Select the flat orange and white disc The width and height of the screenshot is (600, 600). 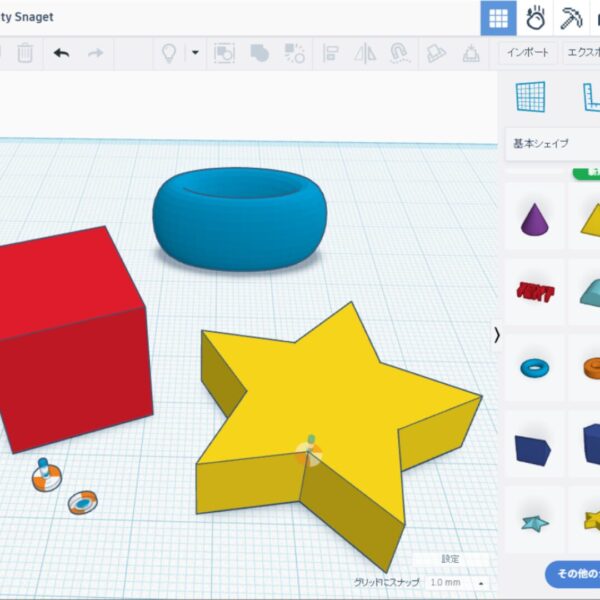click(83, 503)
